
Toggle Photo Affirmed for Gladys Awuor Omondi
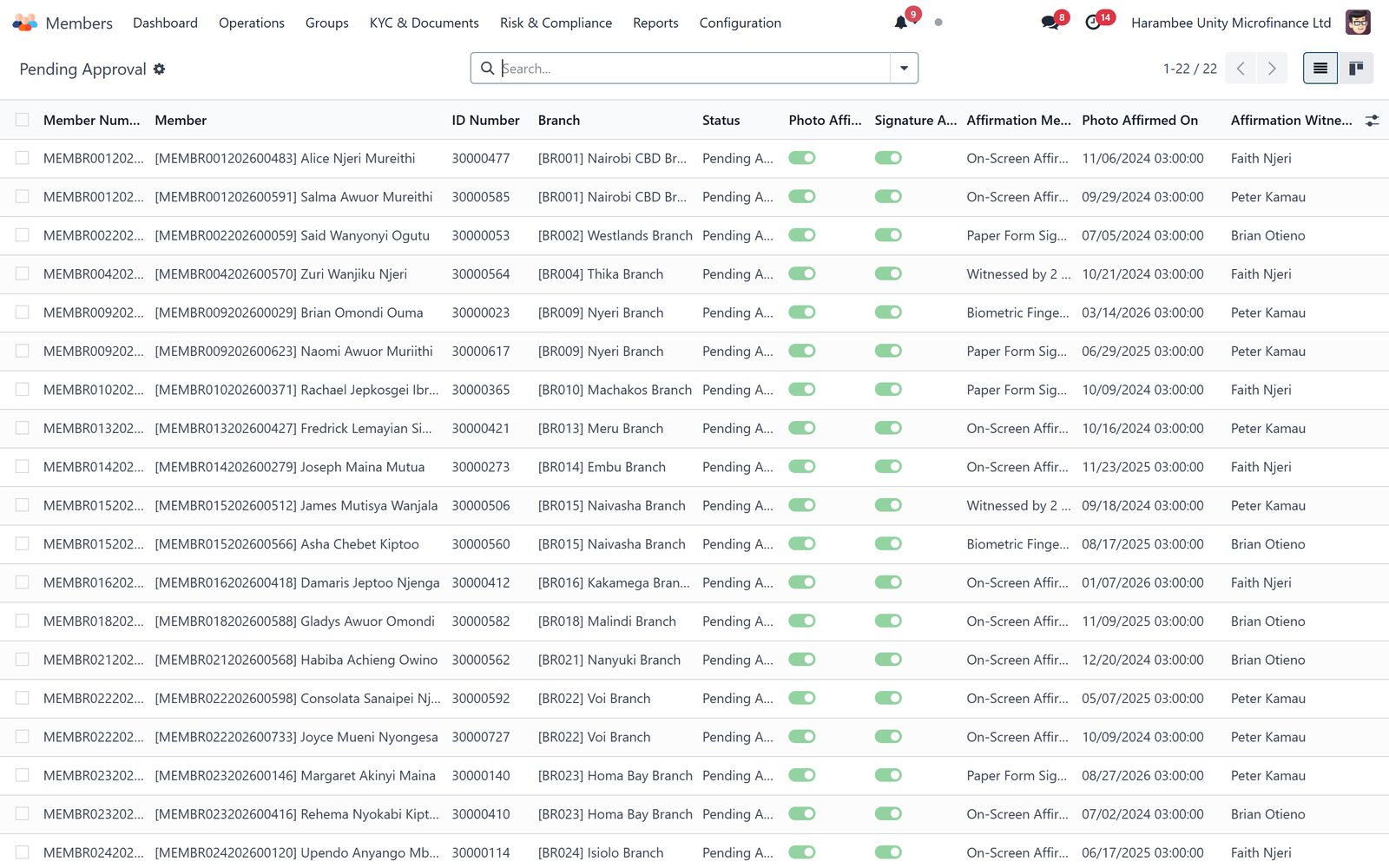pos(802,621)
